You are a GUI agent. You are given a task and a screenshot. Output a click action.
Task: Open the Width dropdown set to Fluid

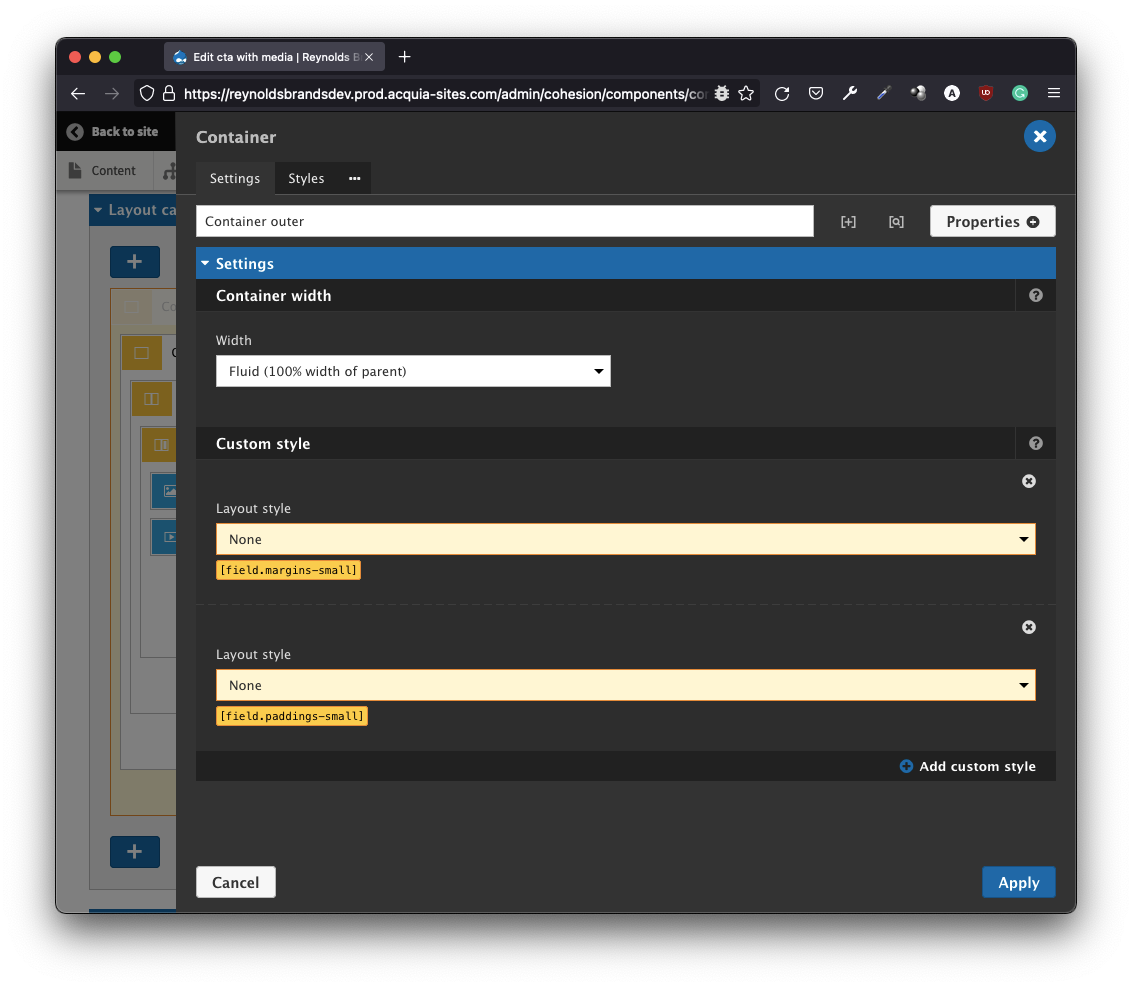[413, 371]
